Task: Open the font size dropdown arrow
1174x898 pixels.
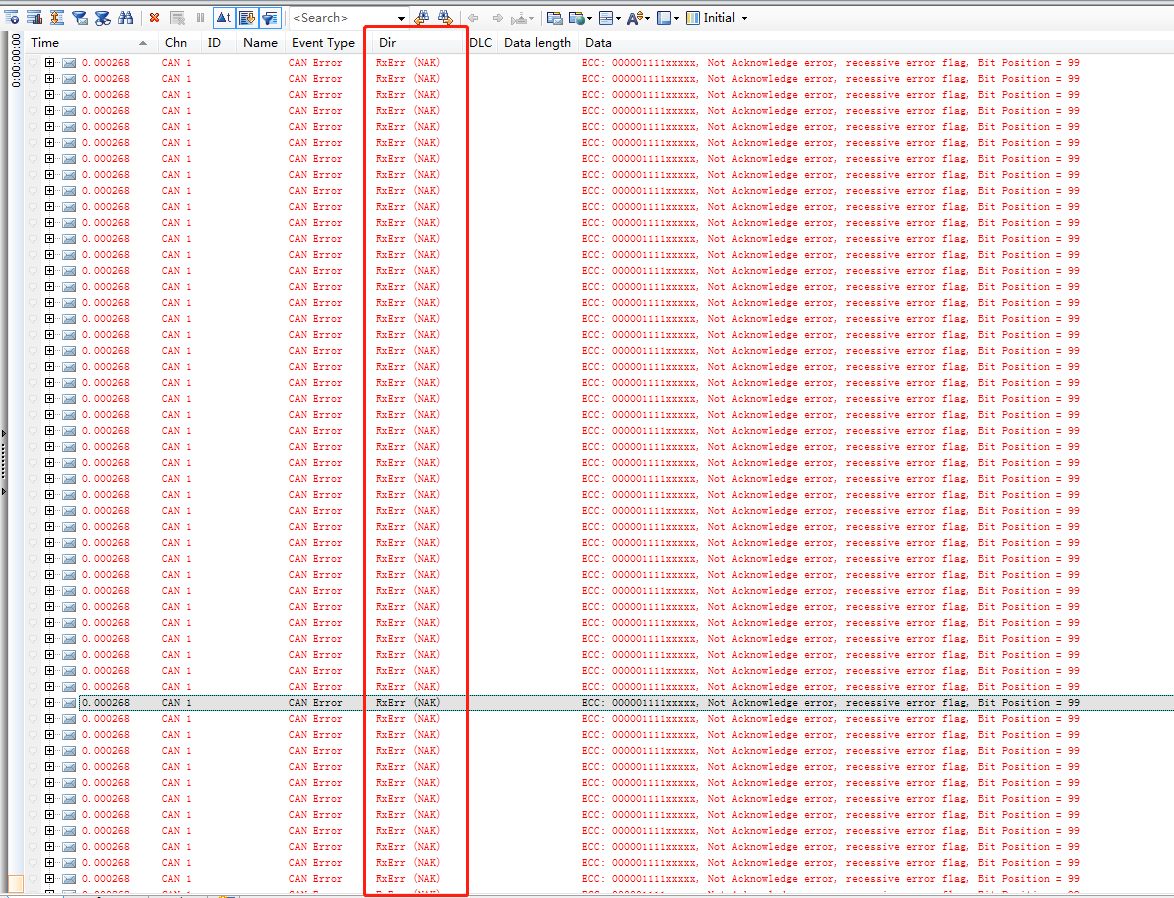Action: click(x=647, y=17)
